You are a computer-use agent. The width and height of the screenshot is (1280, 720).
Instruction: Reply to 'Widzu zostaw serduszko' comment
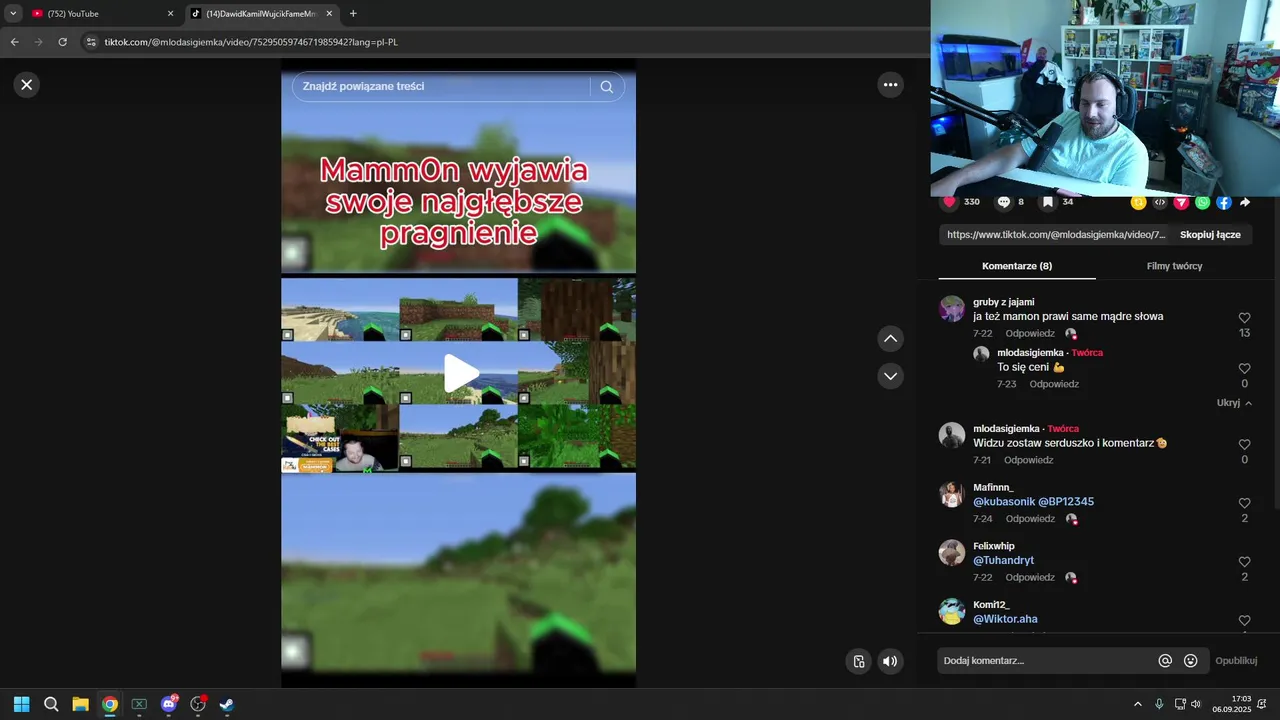point(1029,460)
